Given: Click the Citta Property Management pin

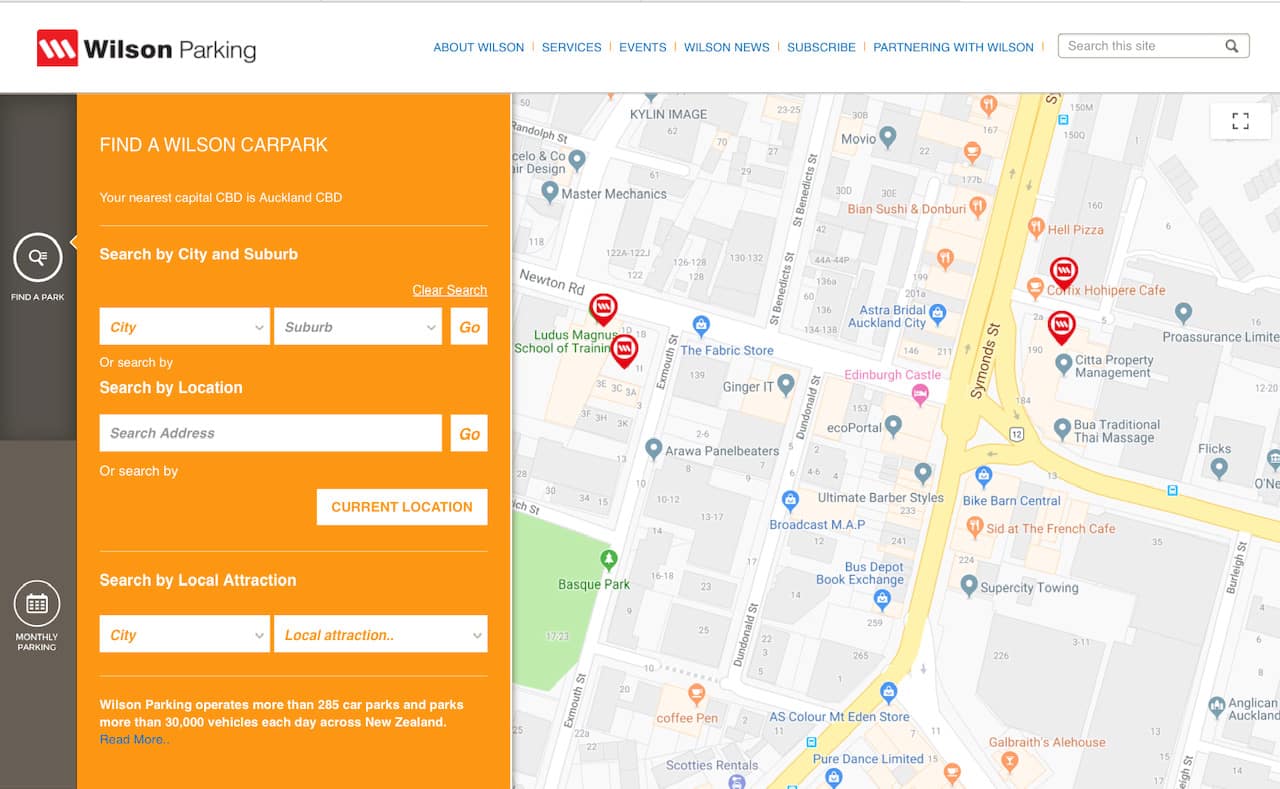Looking at the screenshot, I should [1064, 364].
